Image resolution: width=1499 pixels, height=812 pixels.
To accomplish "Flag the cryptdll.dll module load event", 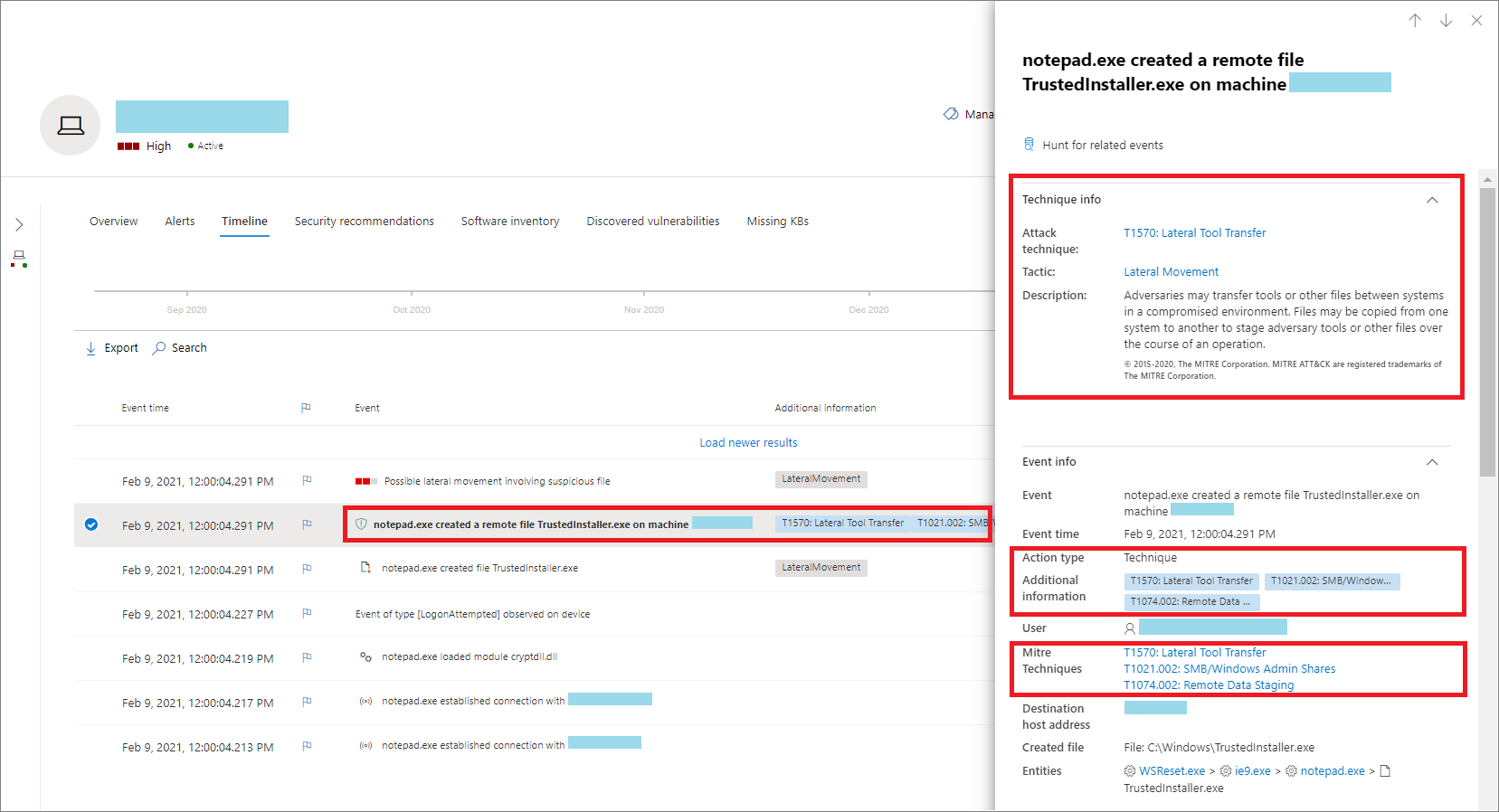I will pos(307,657).
